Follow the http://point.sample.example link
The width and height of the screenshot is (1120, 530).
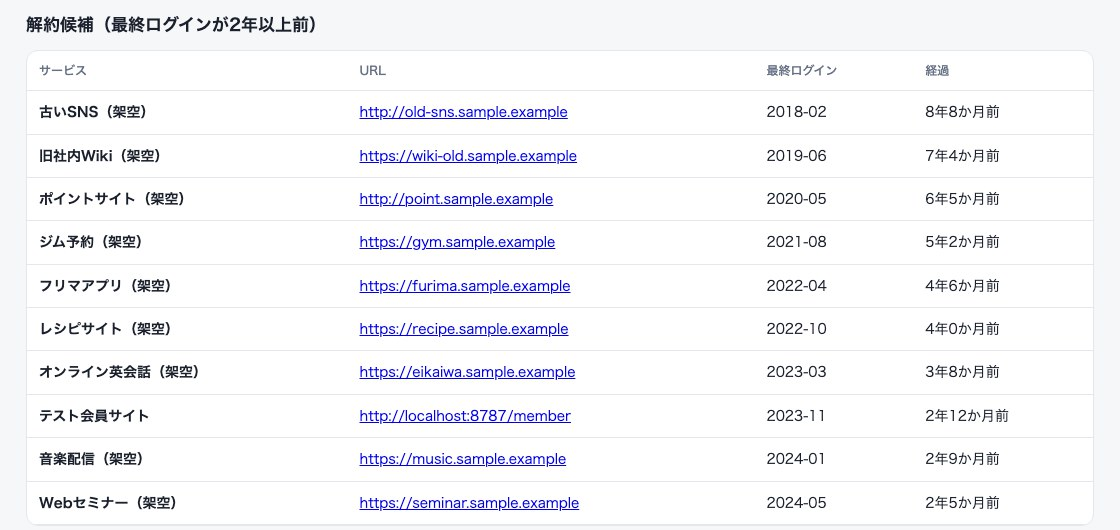tap(456, 199)
